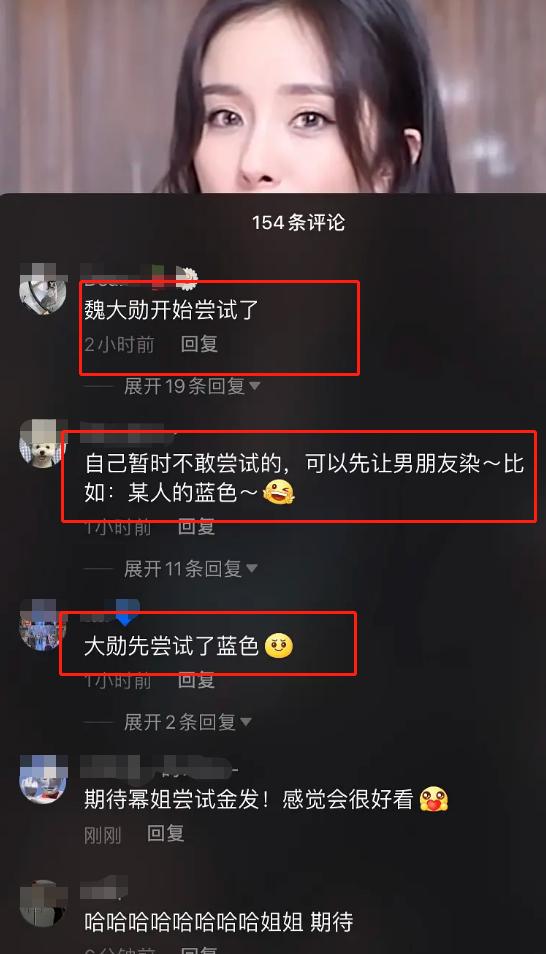Open the 魏大勋开始尝试了 comment text
546x954 pixels.
[172, 310]
